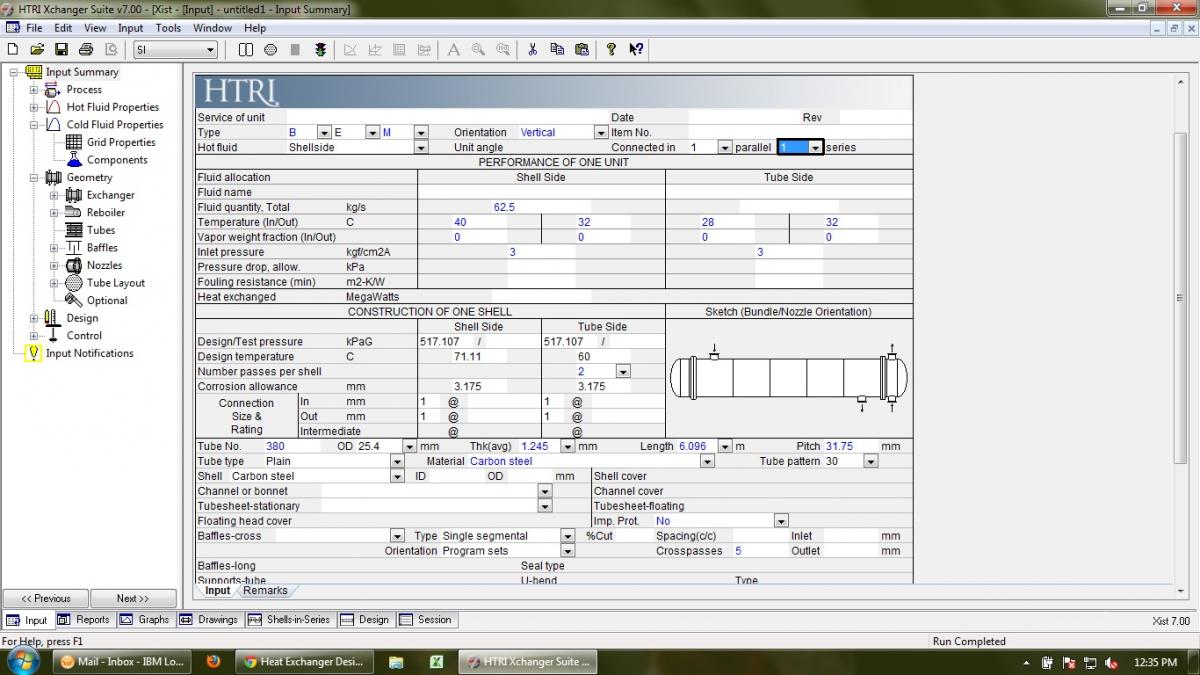This screenshot has height=675, width=1200.
Task: Click the Fluid quantity 62.5 field
Action: pyautogui.click(x=504, y=207)
